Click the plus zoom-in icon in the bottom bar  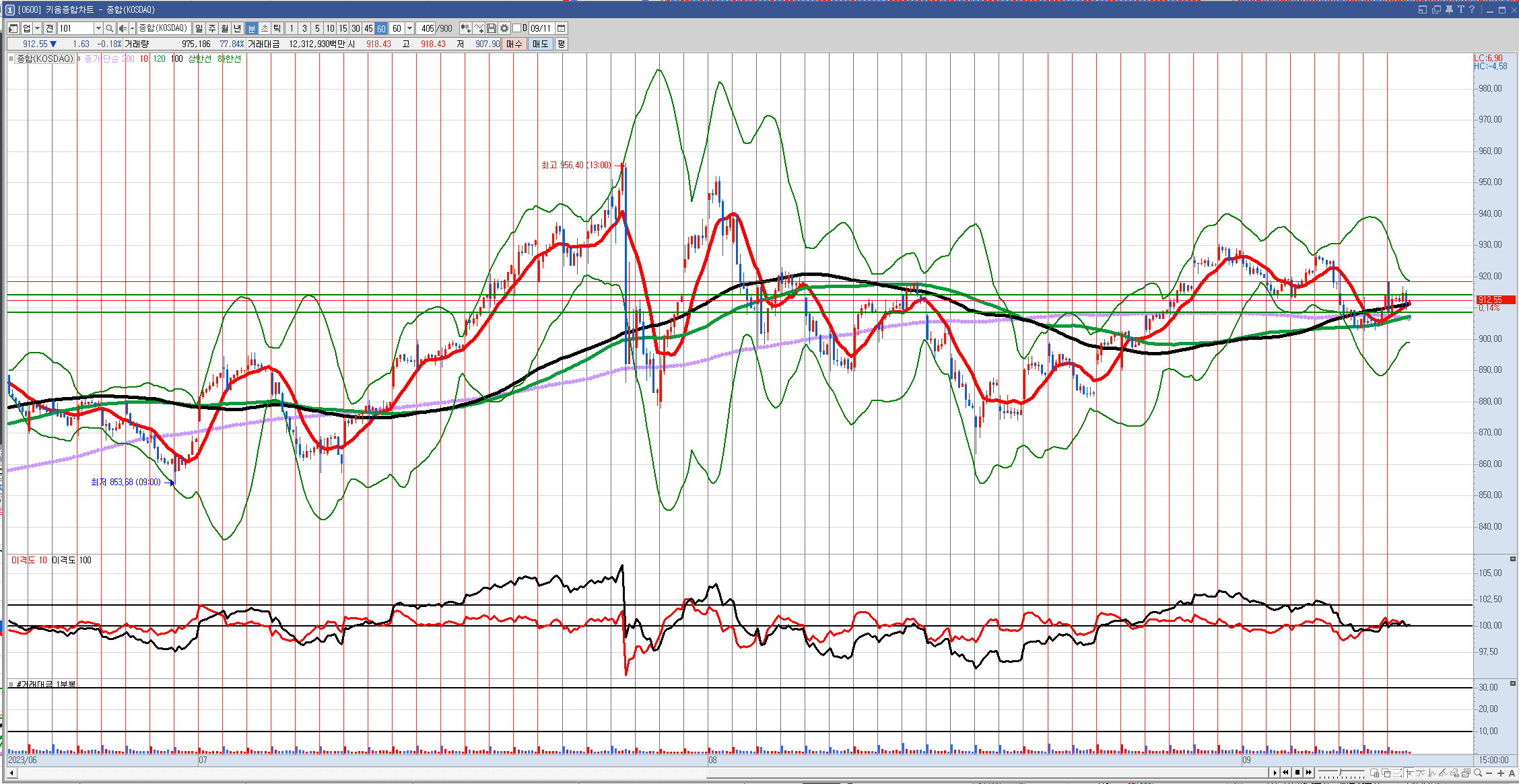pyautogui.click(x=1501, y=773)
